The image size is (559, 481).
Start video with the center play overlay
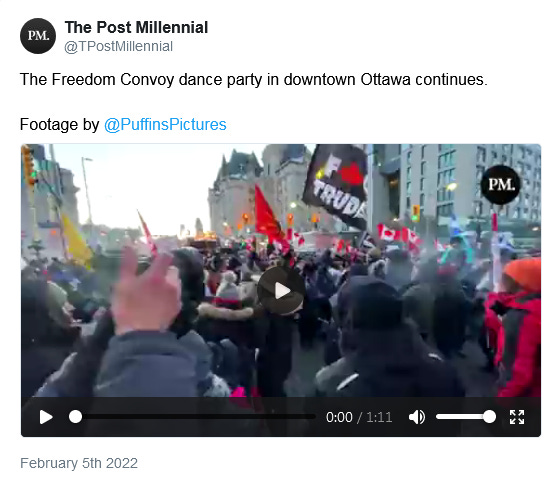click(281, 291)
